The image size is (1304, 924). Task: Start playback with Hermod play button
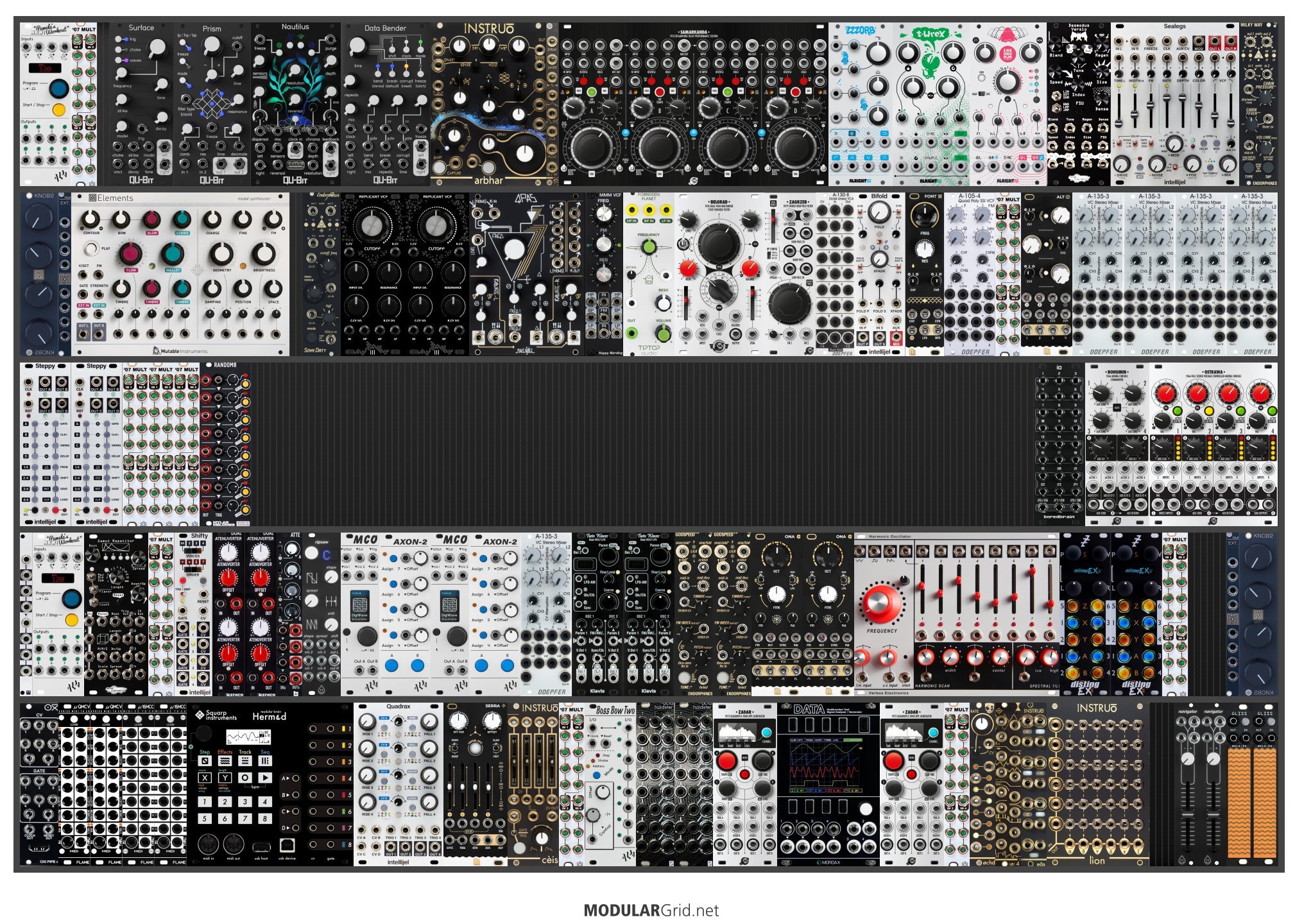[x=265, y=778]
